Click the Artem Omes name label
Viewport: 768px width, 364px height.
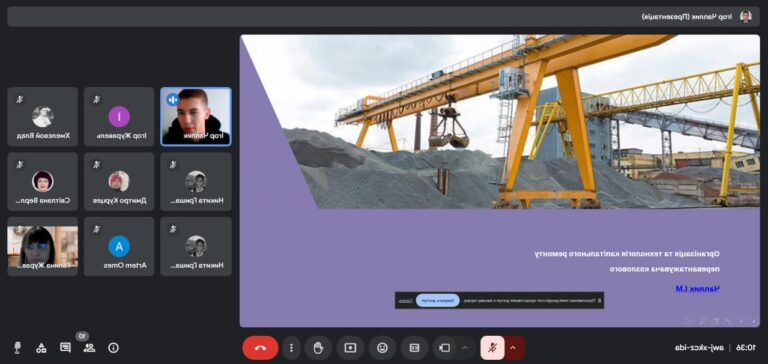coord(125,266)
